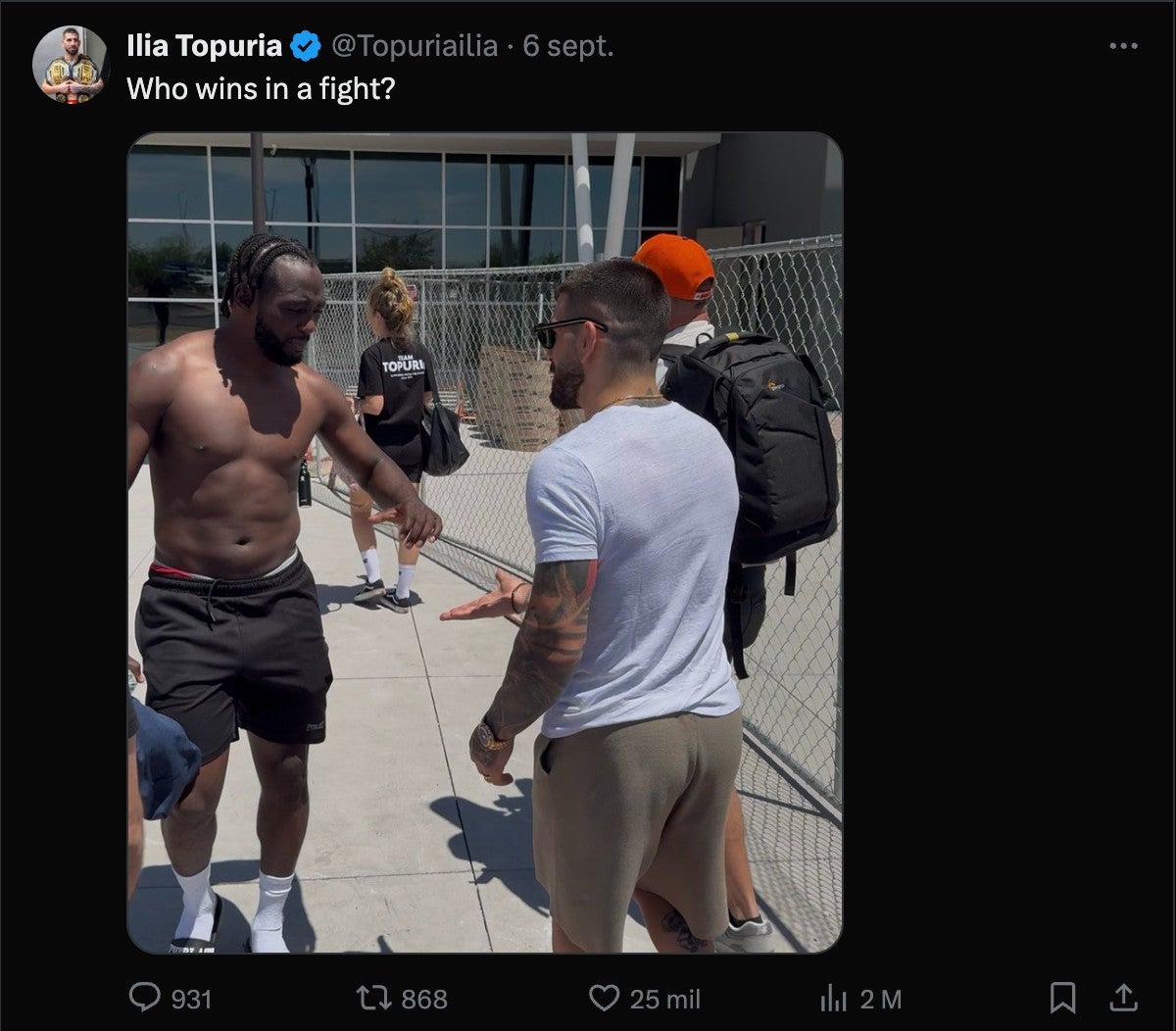Screen dimensions: 1176x1031
Task: Open Ilia Topuria's profile avatar
Action: (69, 65)
